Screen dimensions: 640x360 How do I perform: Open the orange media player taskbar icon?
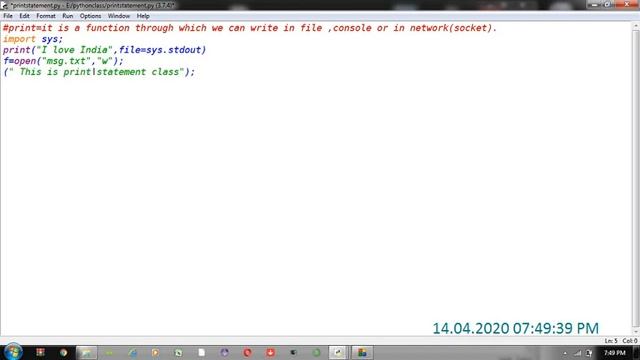[156, 353]
